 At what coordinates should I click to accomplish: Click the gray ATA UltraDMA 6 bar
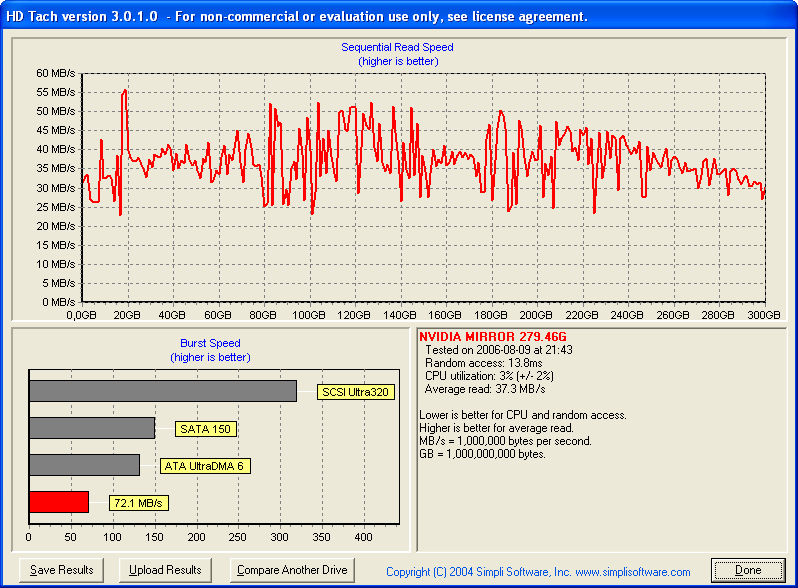point(84,465)
